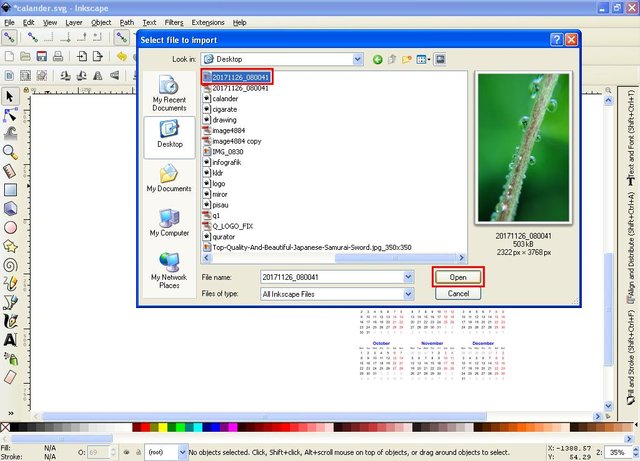Select the Selector arrow tool

coord(10,96)
